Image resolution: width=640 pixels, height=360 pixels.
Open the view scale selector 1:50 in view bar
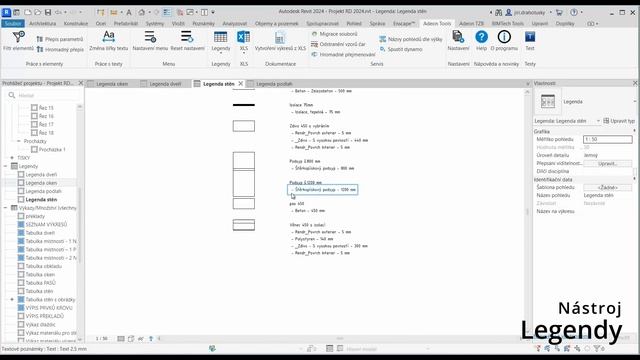[x=101, y=338]
